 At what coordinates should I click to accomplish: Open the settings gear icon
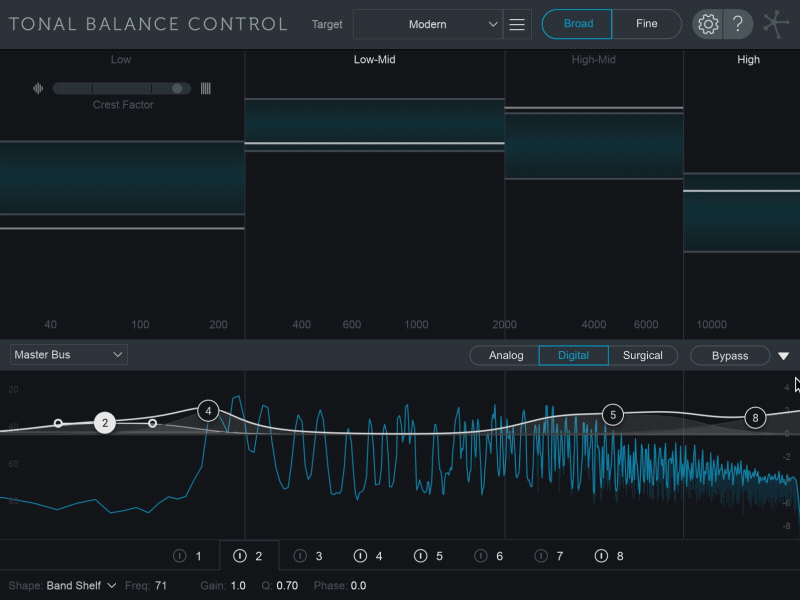tap(708, 24)
